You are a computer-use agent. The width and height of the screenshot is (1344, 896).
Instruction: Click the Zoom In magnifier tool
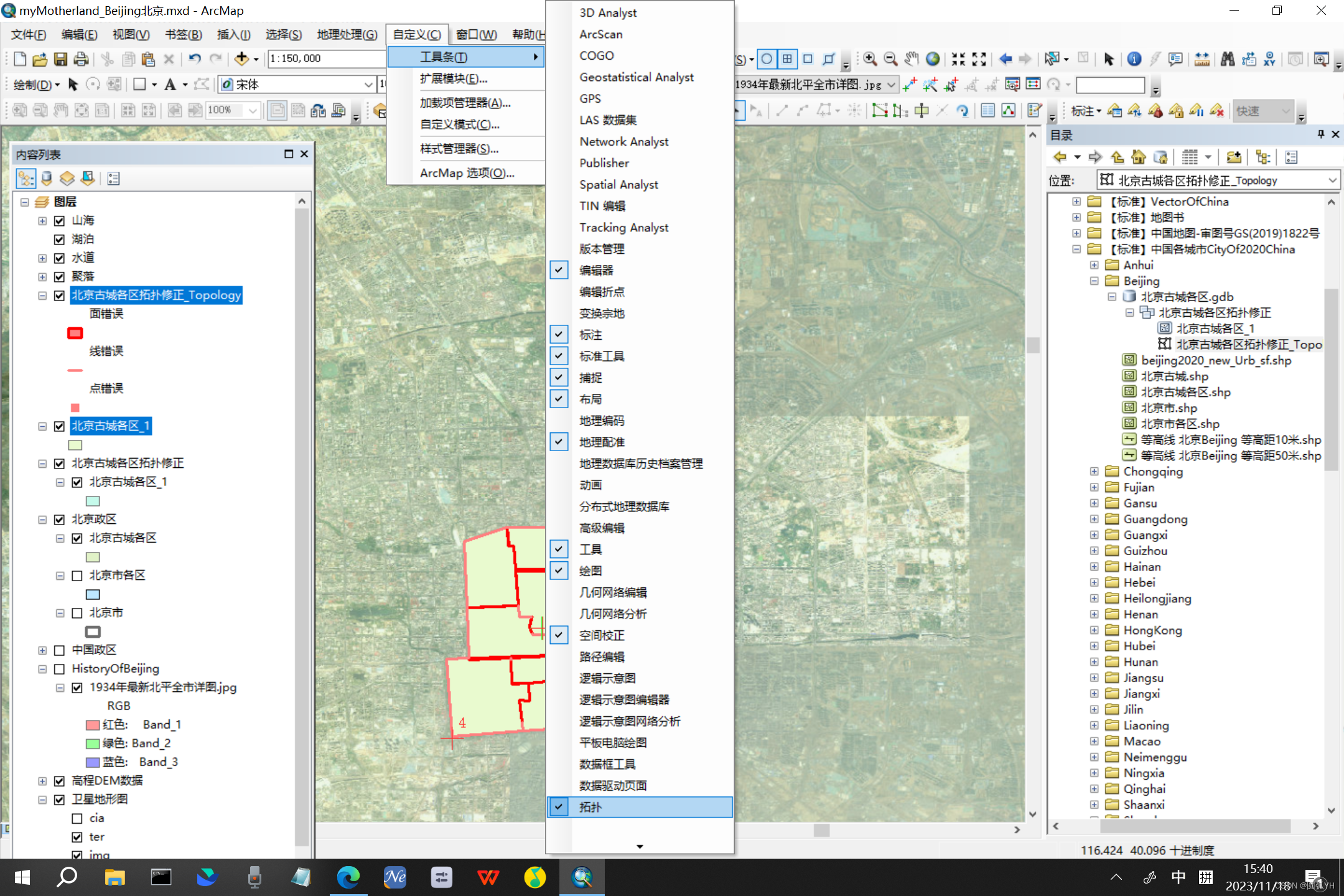[x=870, y=58]
